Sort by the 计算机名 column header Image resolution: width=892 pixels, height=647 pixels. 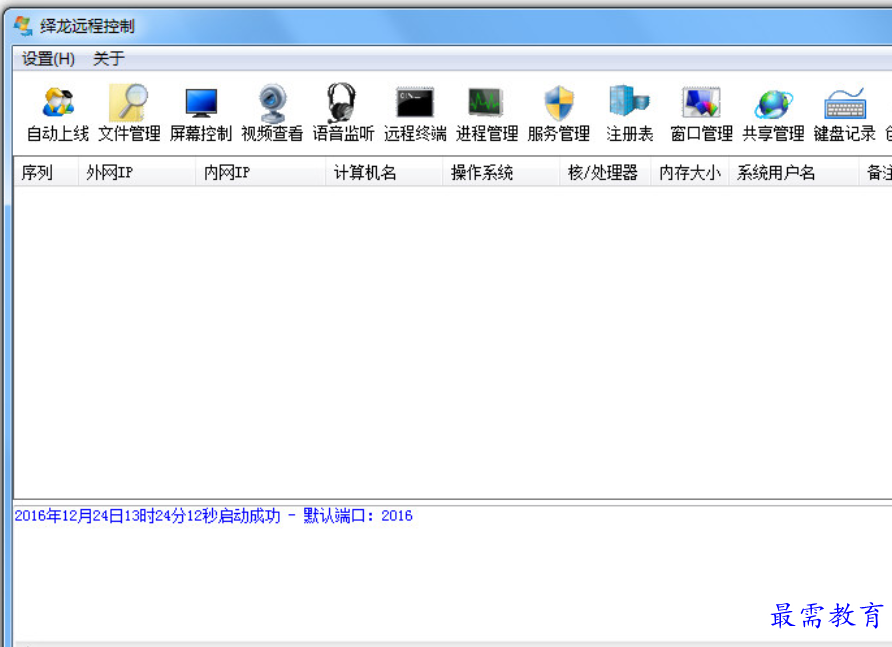pos(384,172)
